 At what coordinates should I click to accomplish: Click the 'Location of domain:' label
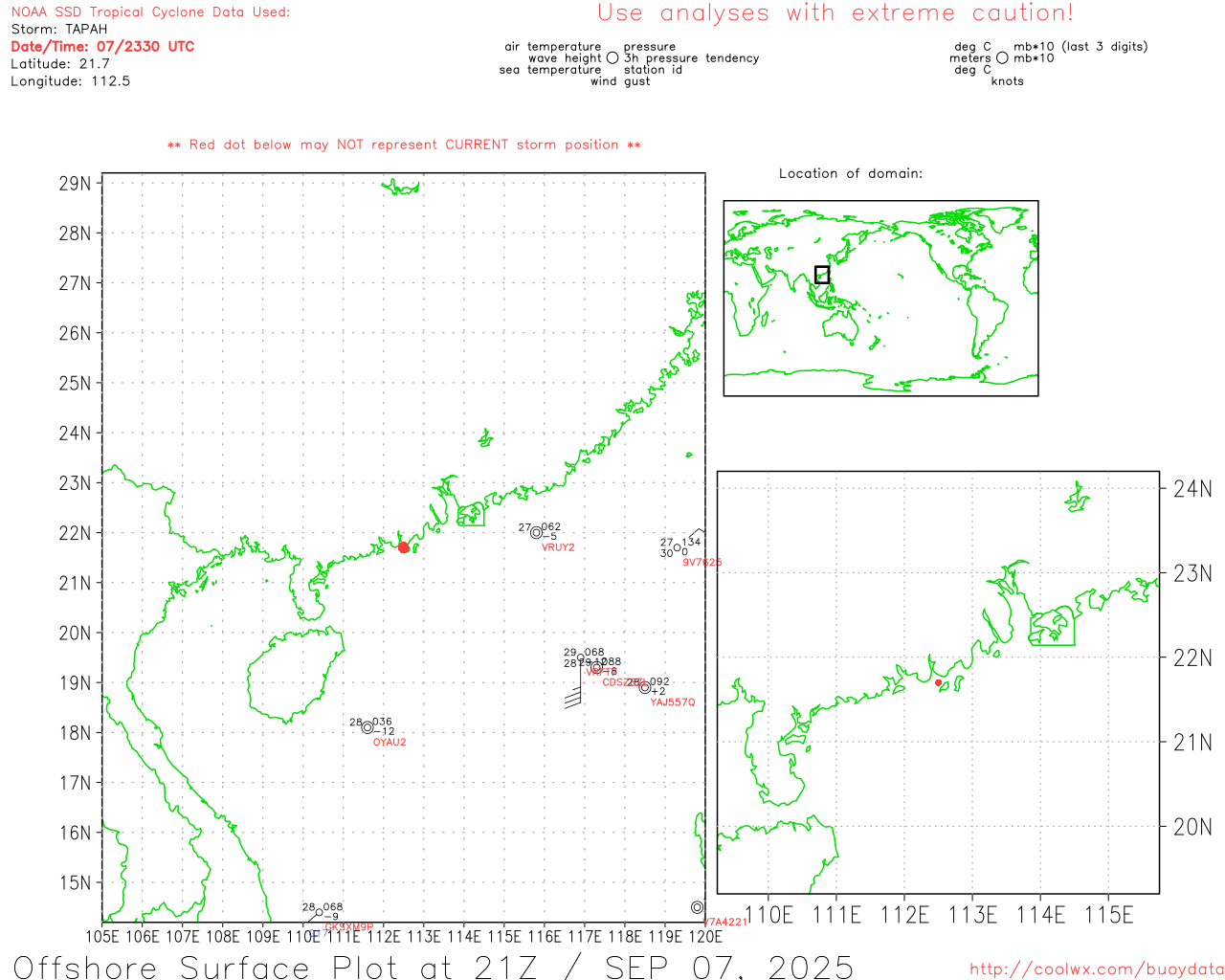click(x=851, y=173)
